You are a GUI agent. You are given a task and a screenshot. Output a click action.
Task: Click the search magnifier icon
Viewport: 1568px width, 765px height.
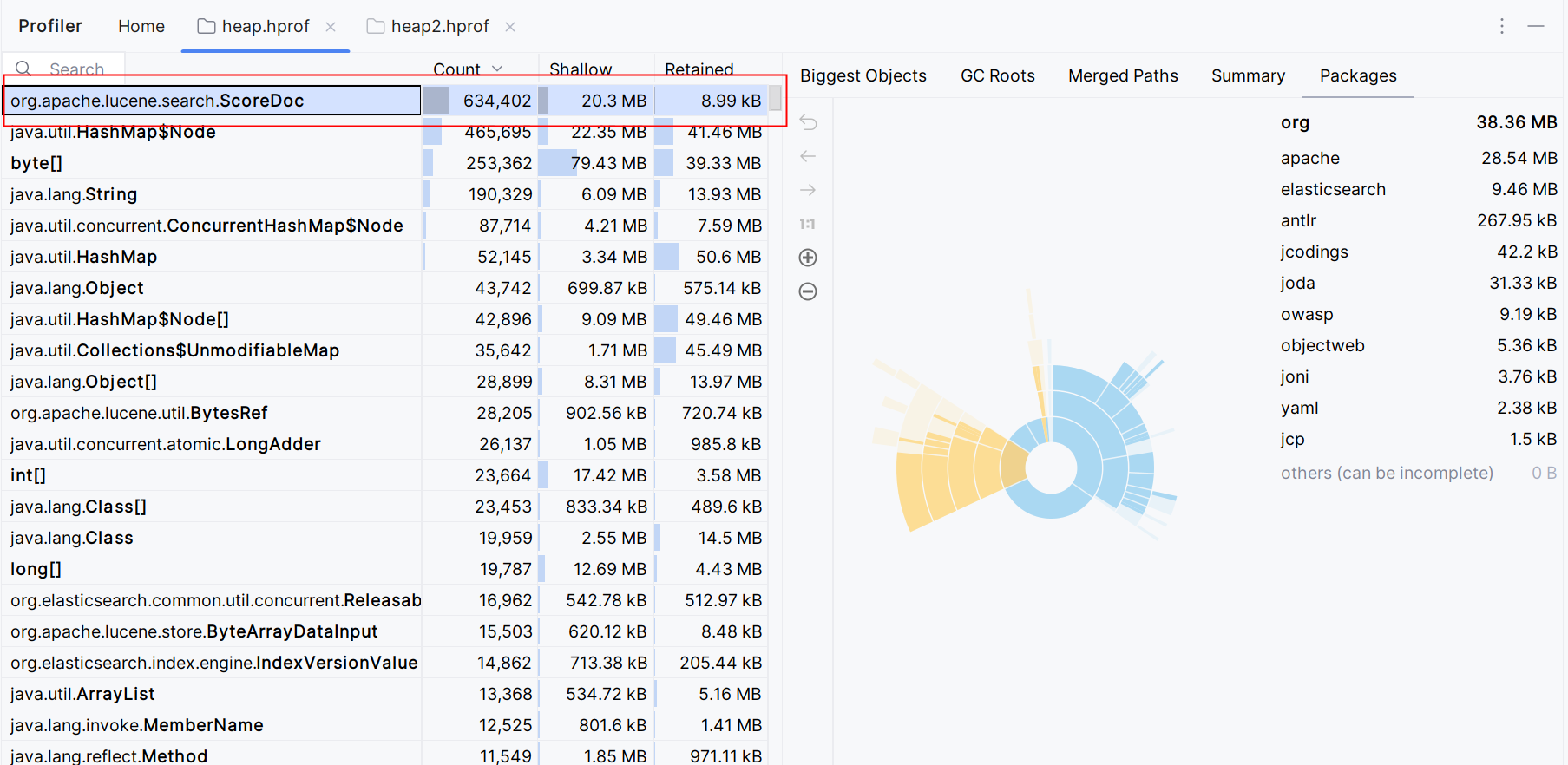coord(23,69)
